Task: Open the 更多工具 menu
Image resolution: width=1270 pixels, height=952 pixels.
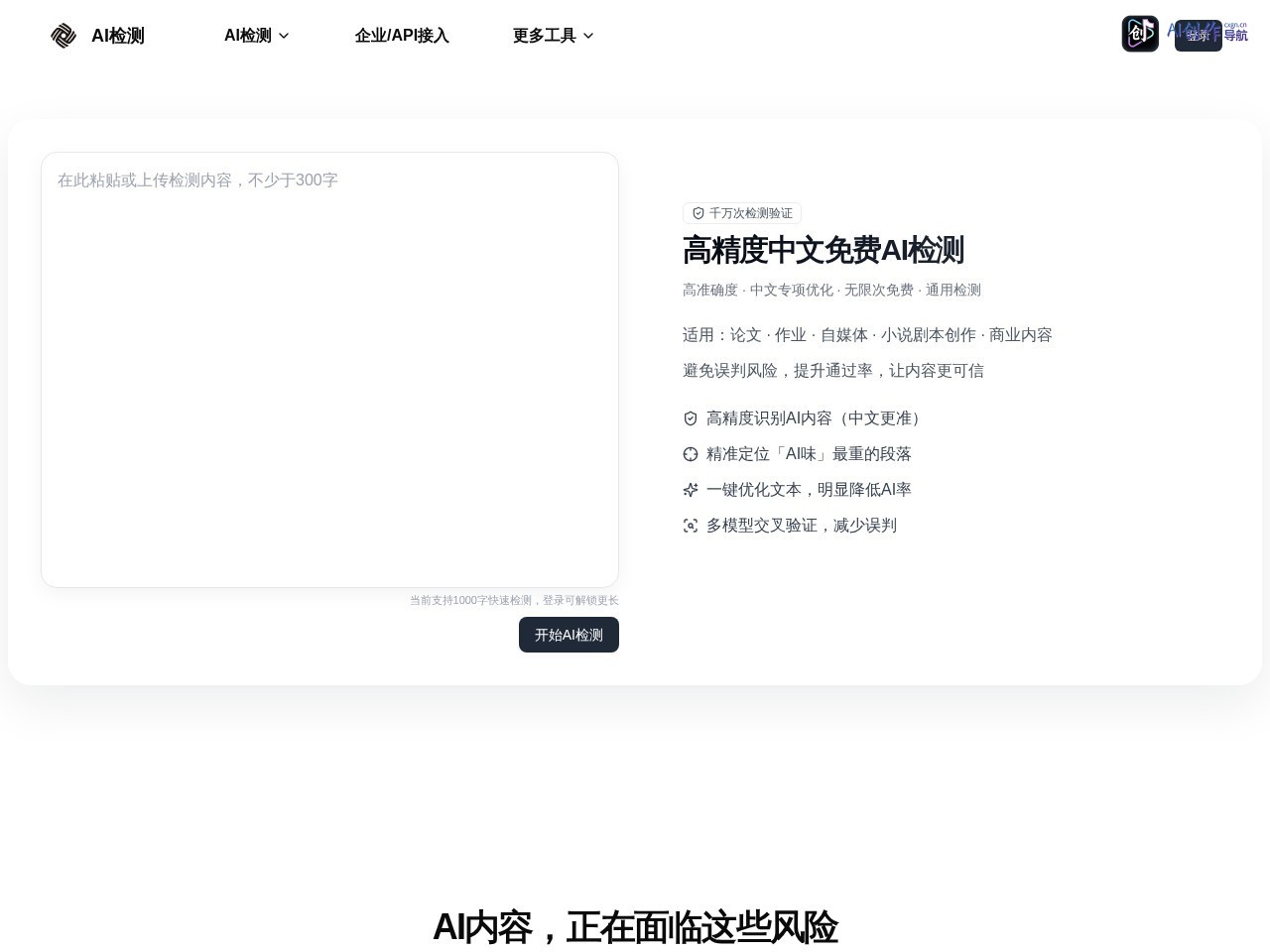Action: click(x=553, y=36)
